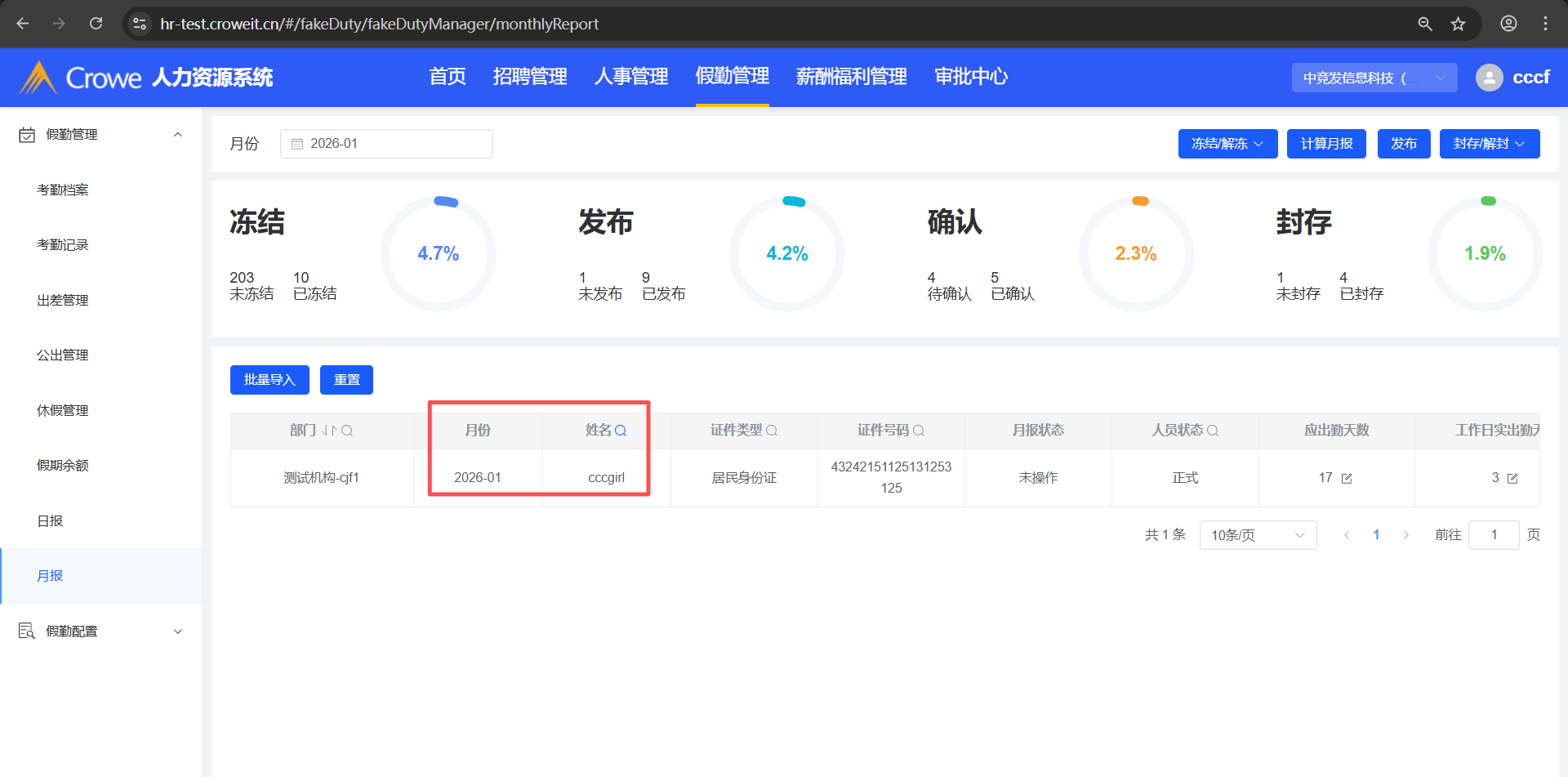Screen dimensions: 1568x777
Task: Click the user avatar icon beside cccf
Action: click(1489, 78)
